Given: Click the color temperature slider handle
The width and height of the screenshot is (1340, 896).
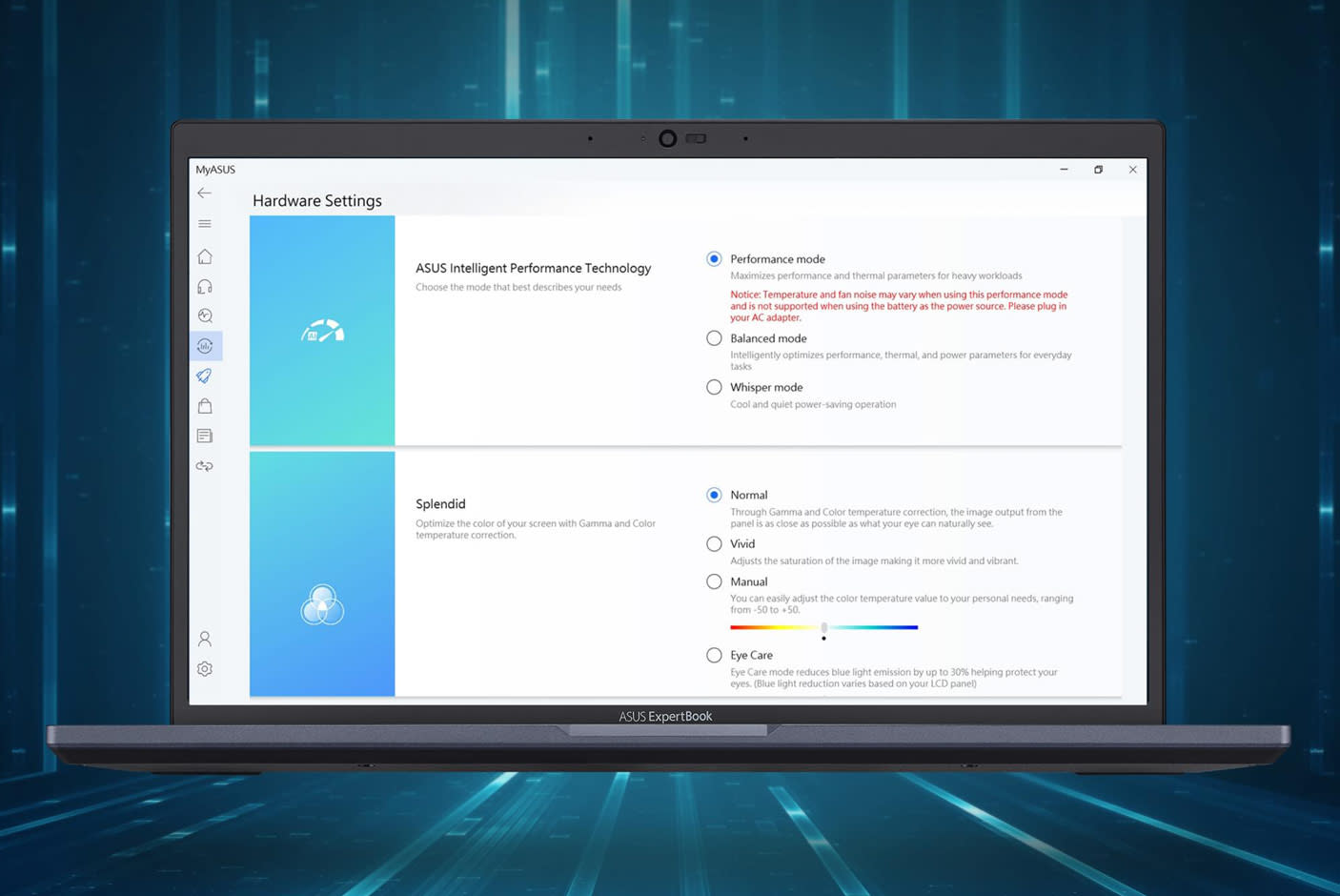Looking at the screenshot, I should pos(824,628).
